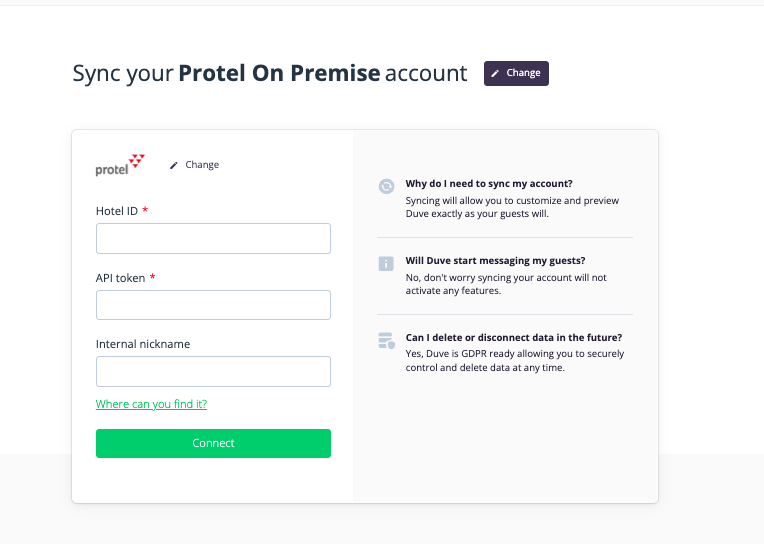Click the dark Change button in heading
Screen dimensions: 764x544
[x=516, y=73]
